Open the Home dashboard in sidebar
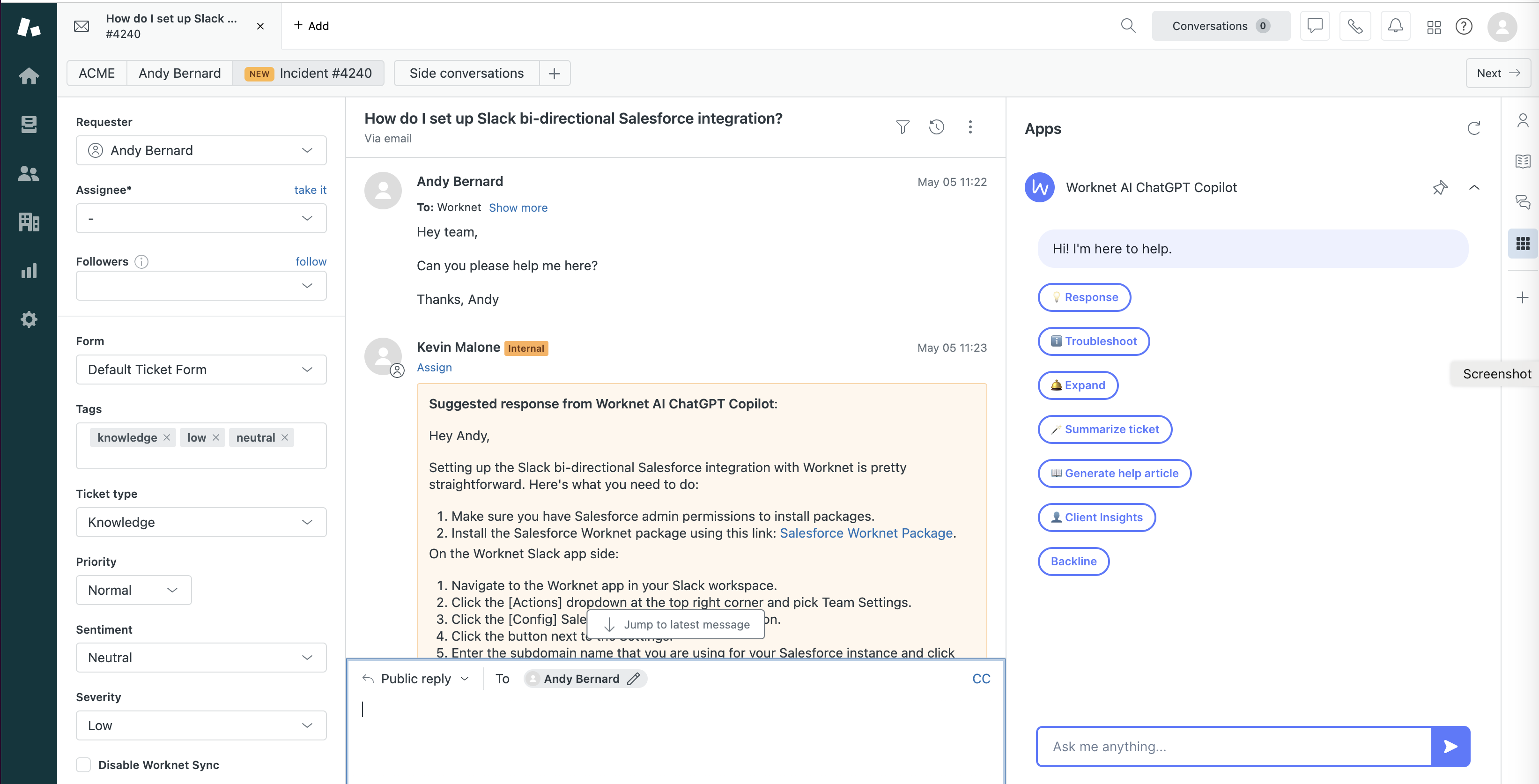This screenshot has width=1539, height=784. coord(29,76)
